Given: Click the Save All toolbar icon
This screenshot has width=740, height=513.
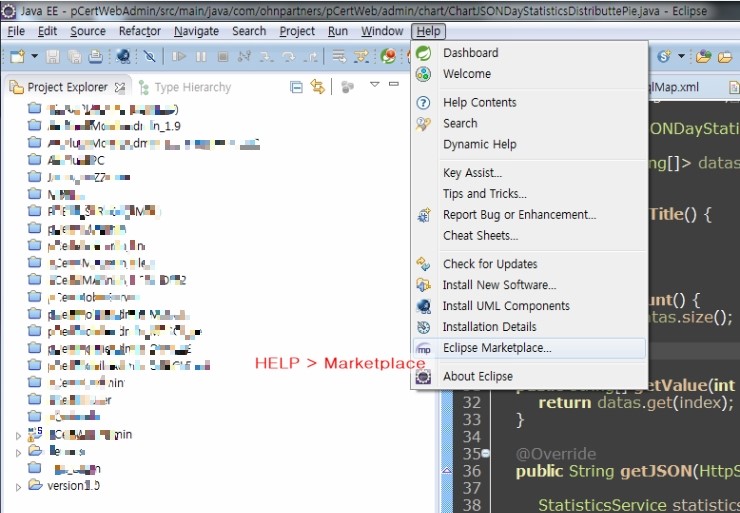Looking at the screenshot, I should point(74,57).
